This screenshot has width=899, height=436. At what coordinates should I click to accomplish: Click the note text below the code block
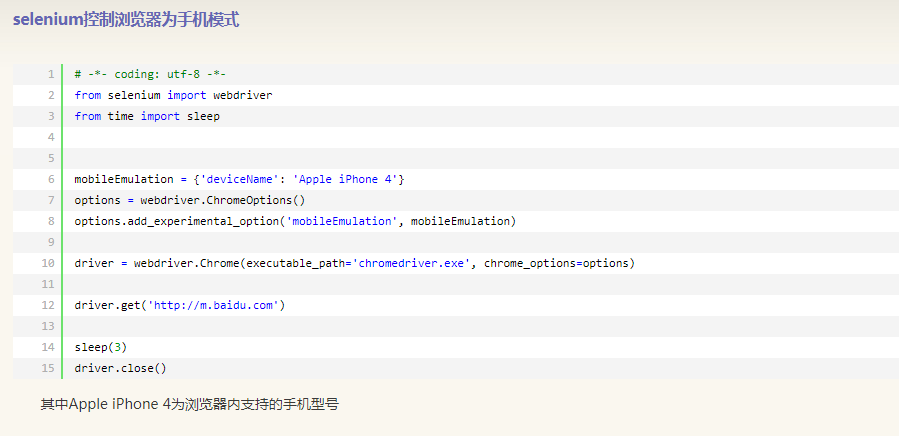tap(190, 404)
